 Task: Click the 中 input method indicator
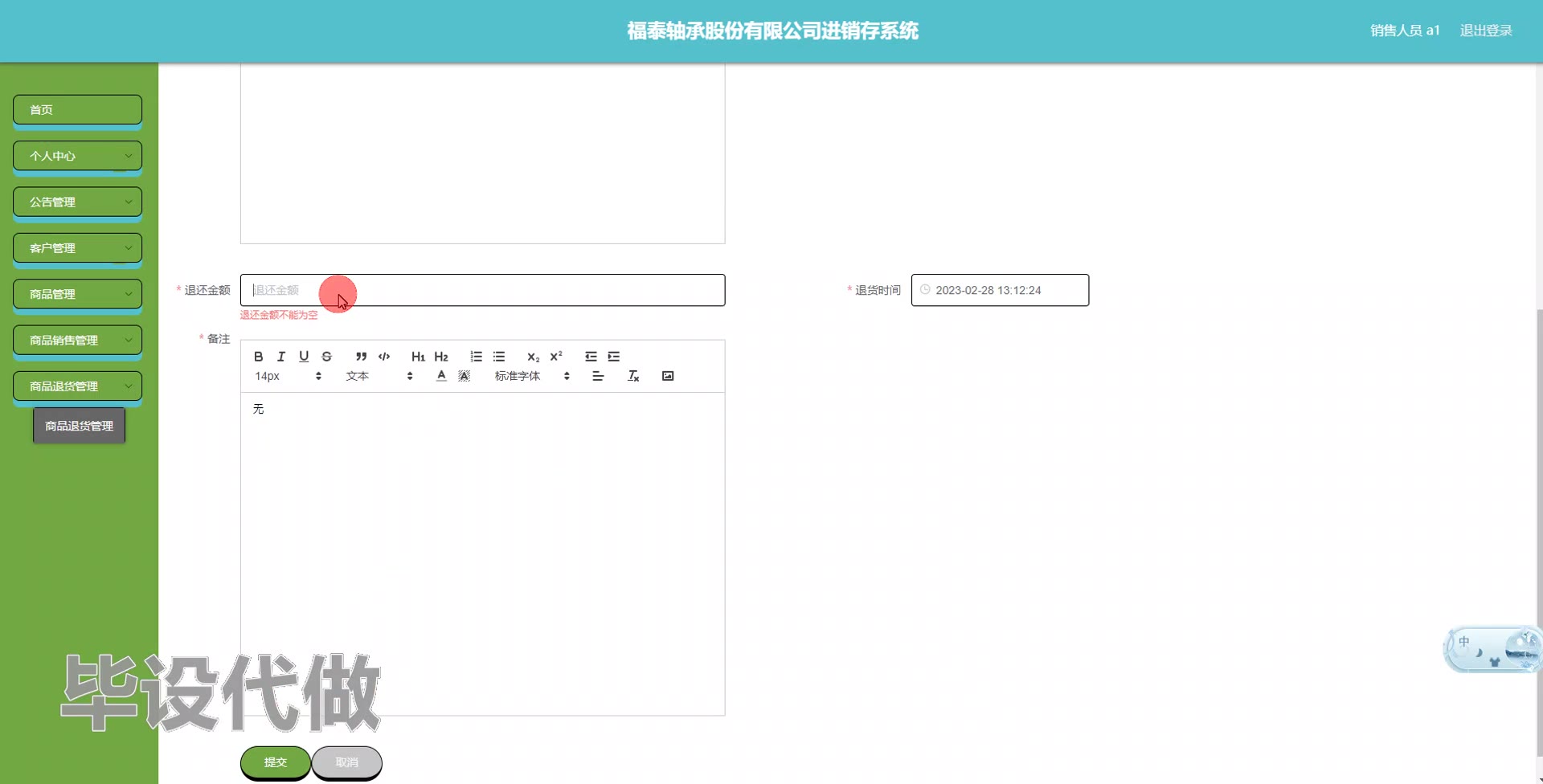point(1464,642)
